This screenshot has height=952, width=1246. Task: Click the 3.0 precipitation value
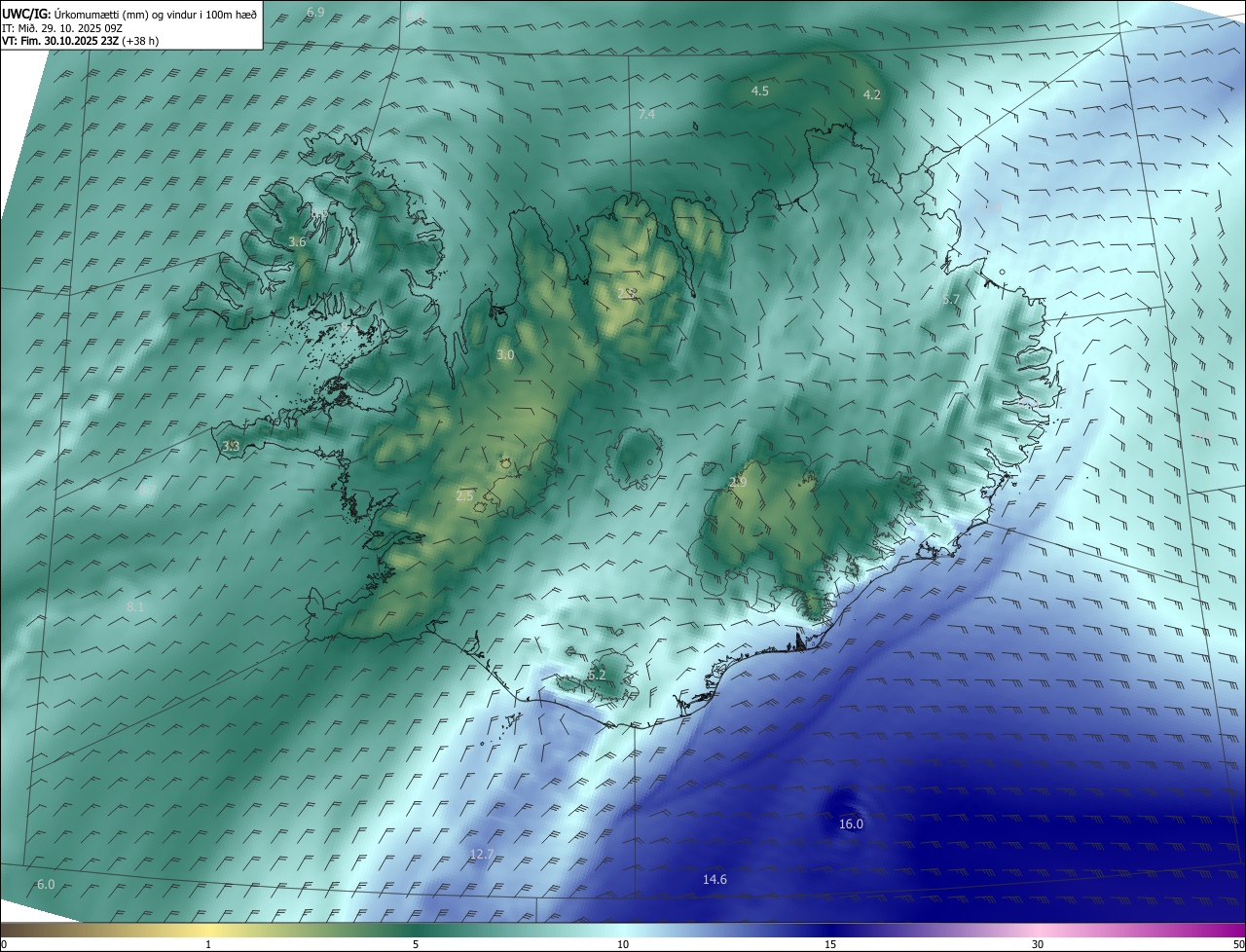click(x=505, y=356)
